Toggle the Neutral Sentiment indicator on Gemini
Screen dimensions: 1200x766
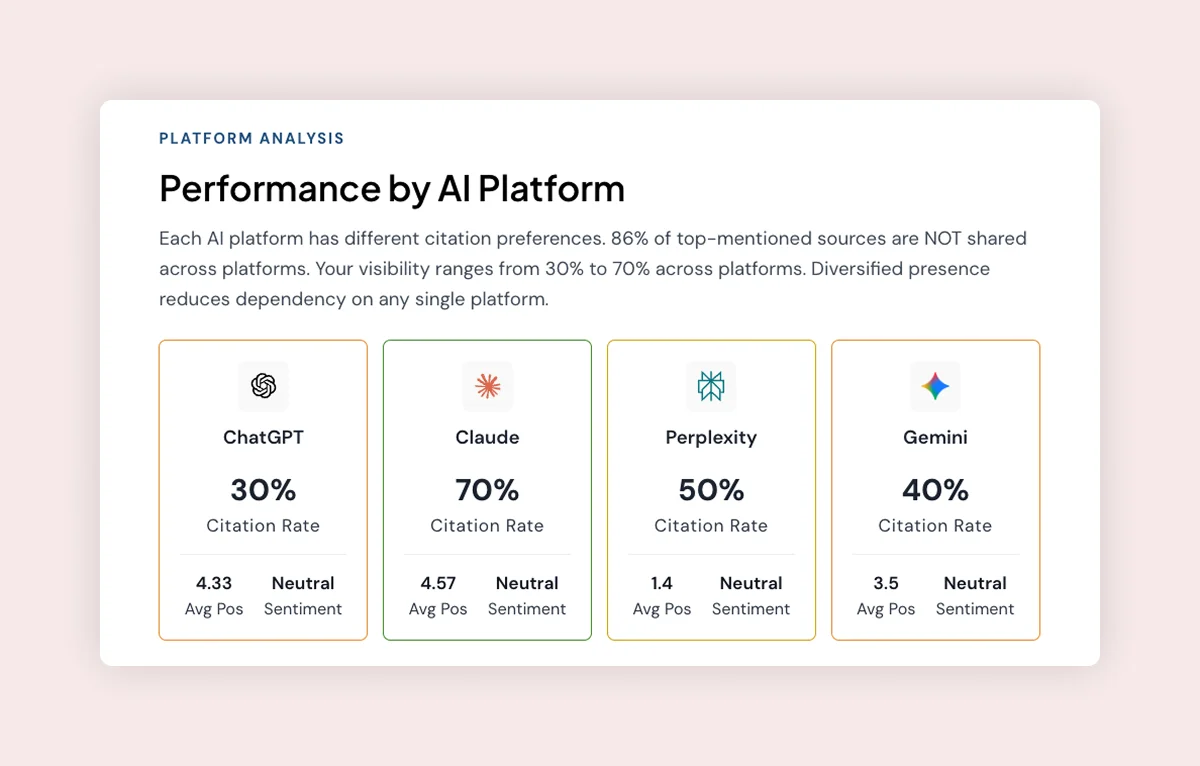(x=975, y=595)
